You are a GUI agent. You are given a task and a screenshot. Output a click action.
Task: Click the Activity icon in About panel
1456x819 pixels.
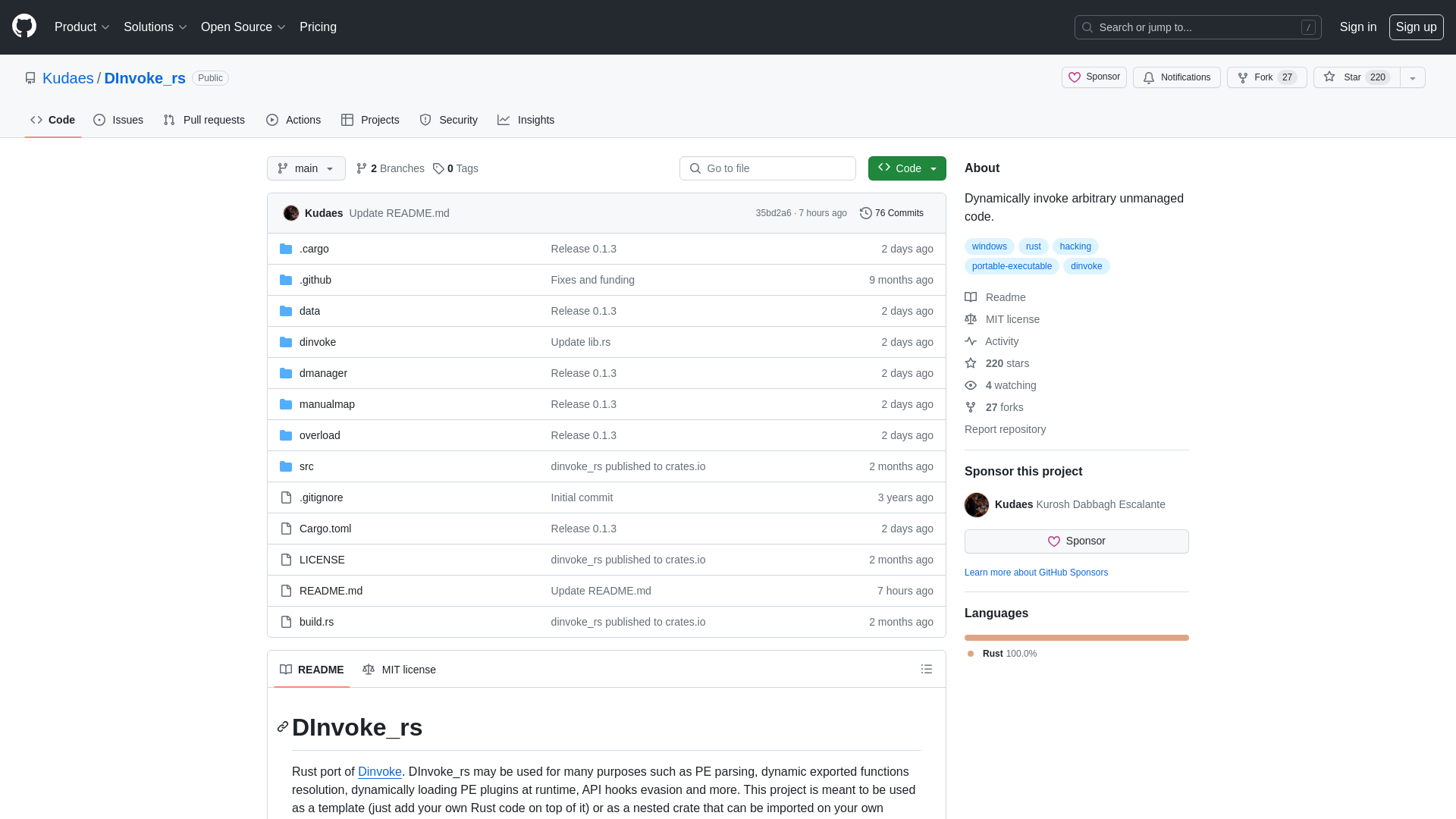(971, 341)
